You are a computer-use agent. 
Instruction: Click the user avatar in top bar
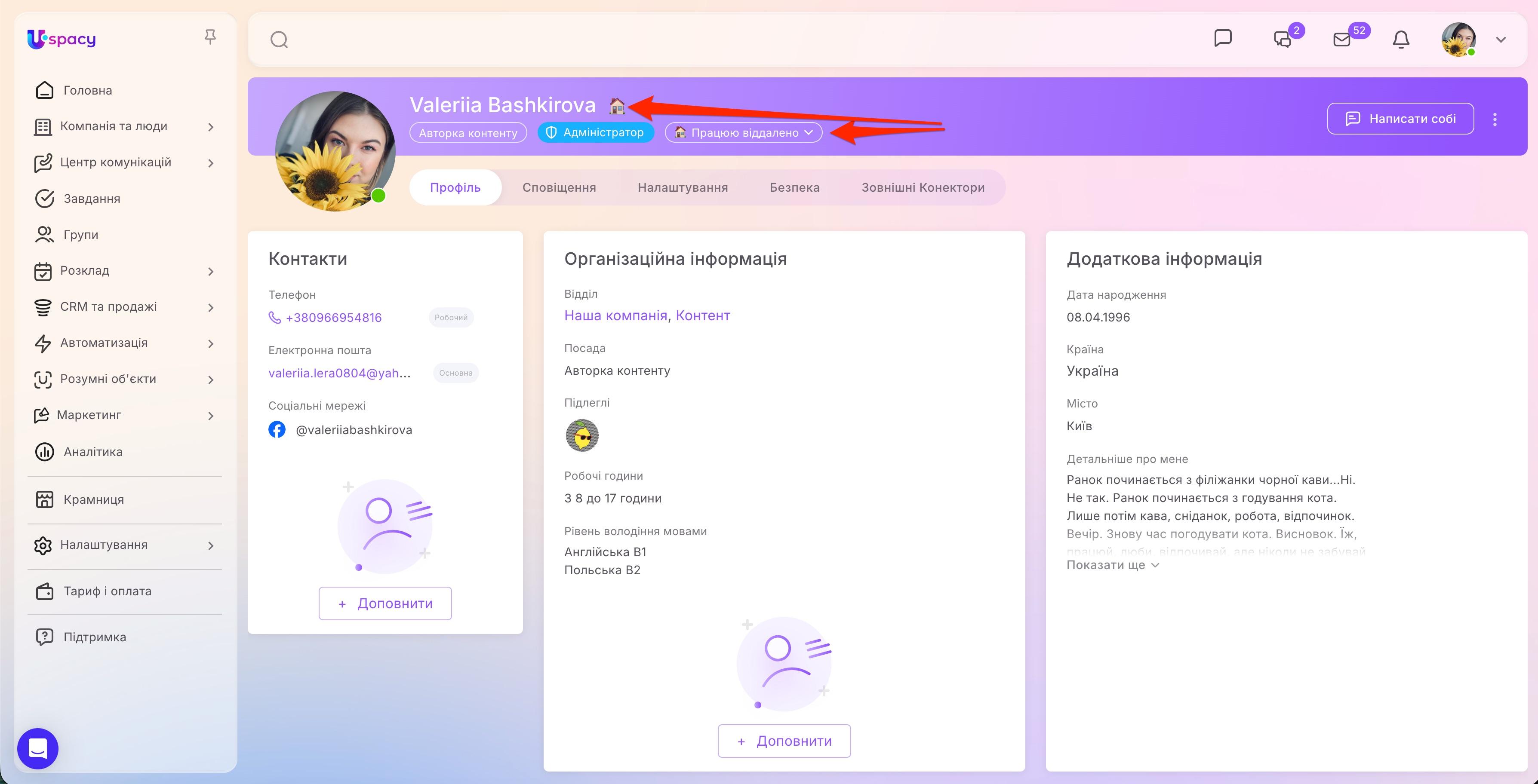[1458, 40]
